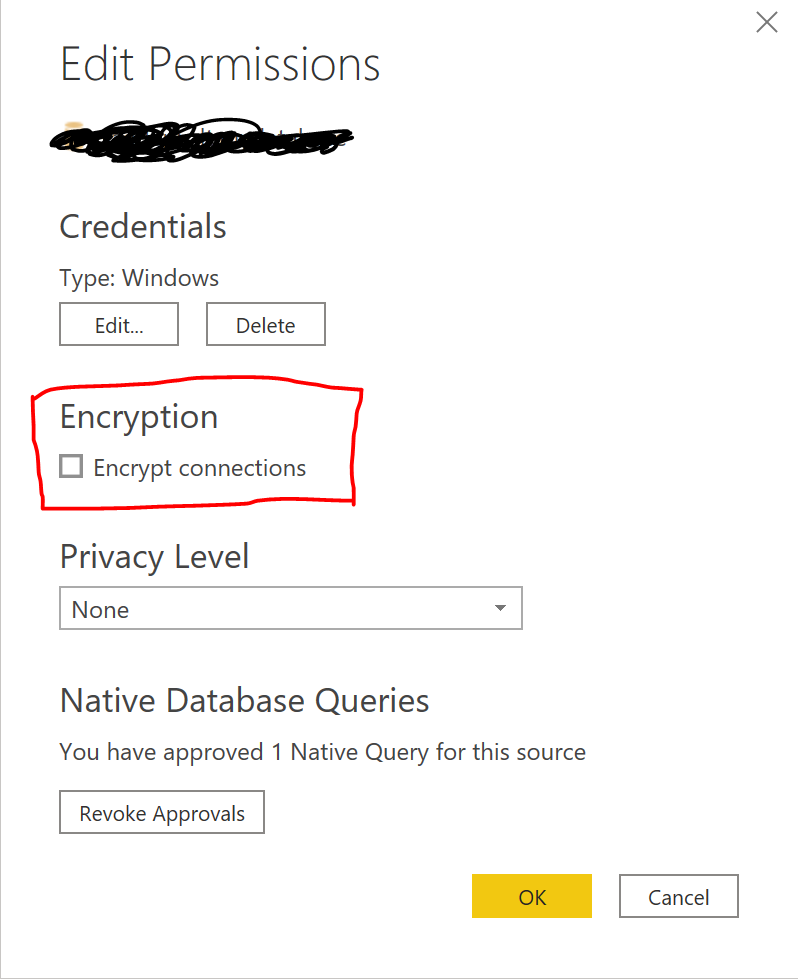This screenshot has height=979, width=798.
Task: Open the Privacy Level combo box
Action: point(291,608)
